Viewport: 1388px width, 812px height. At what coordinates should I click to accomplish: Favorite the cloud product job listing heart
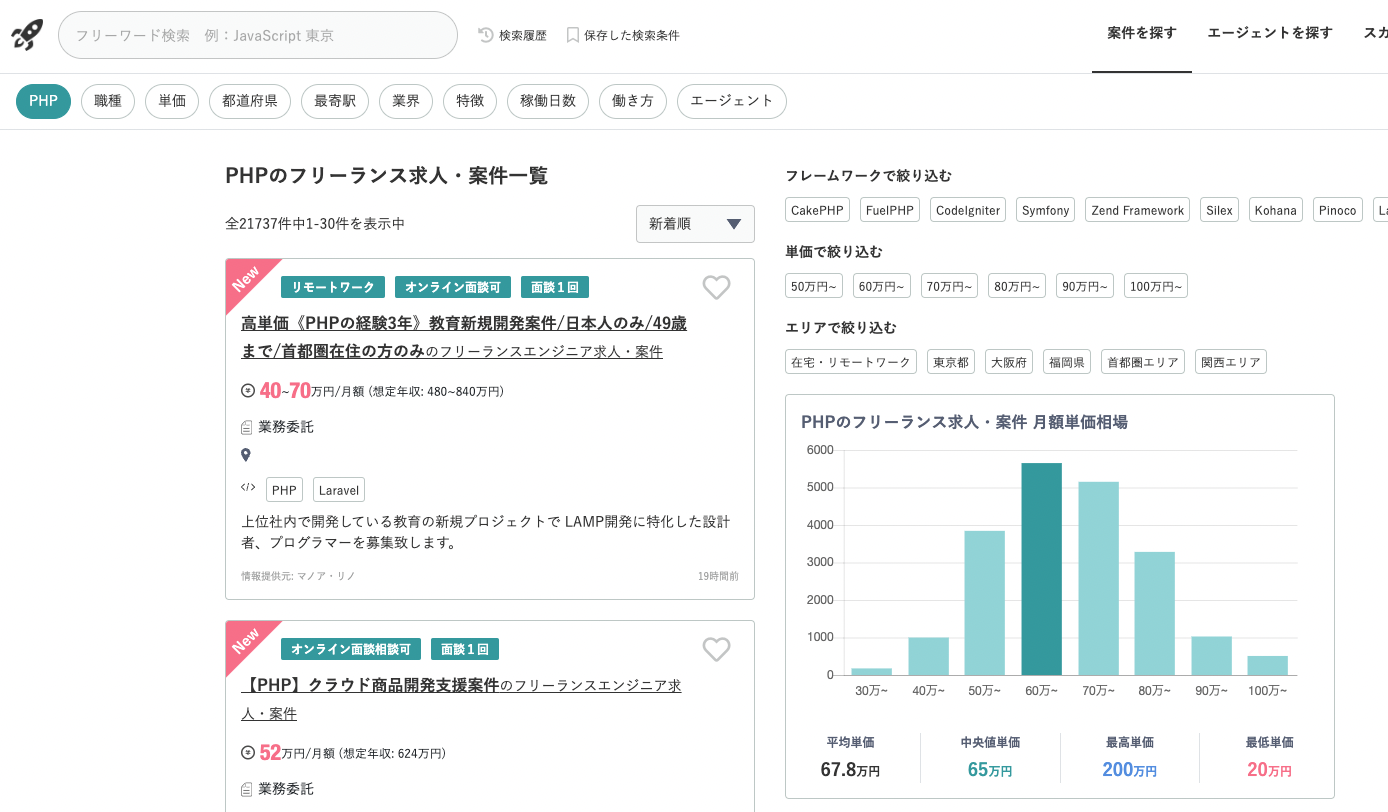click(716, 650)
